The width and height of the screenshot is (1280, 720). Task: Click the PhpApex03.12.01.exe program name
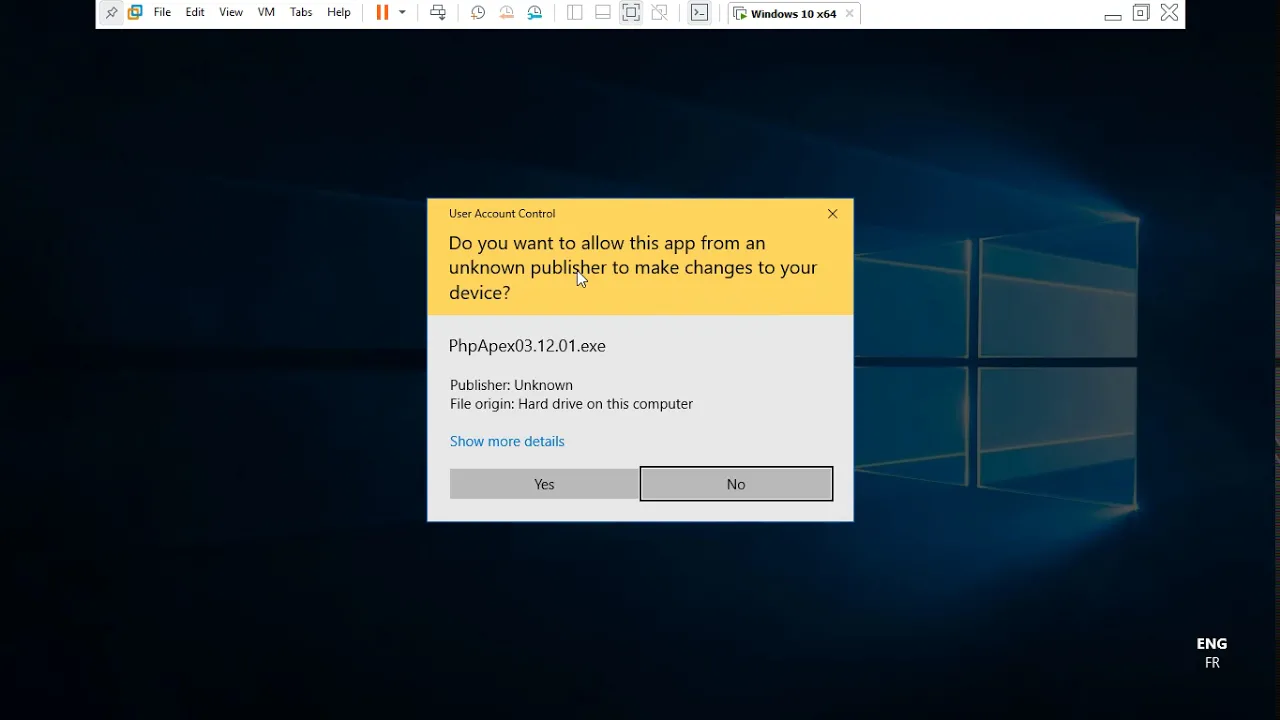(x=527, y=346)
